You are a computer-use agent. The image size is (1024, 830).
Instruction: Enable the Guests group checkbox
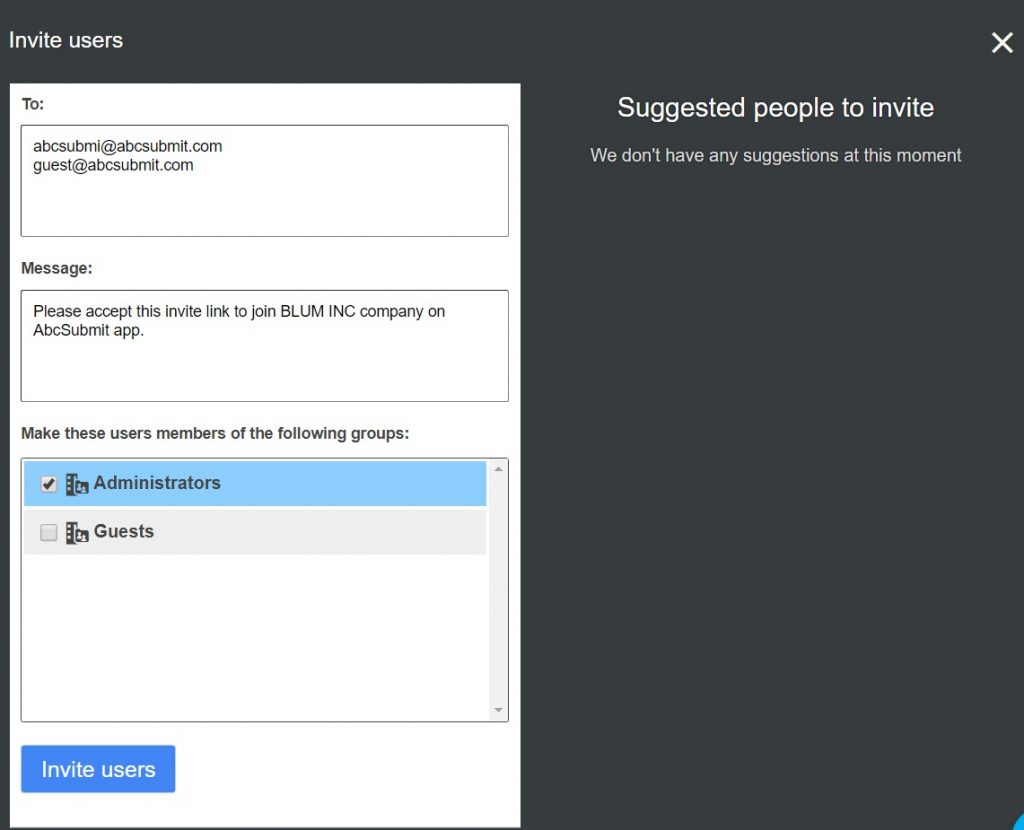(x=48, y=533)
